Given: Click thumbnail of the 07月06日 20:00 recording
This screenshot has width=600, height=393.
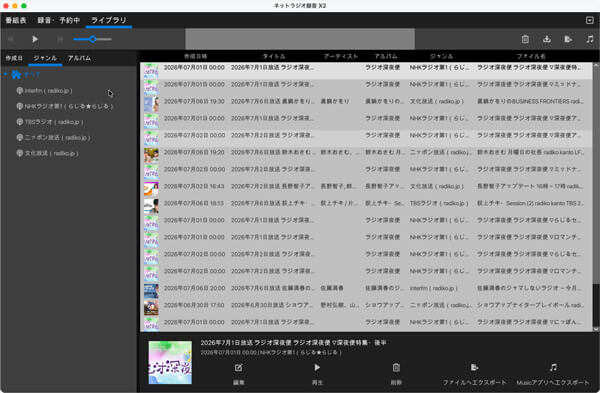Looking at the screenshot, I should pyautogui.click(x=151, y=291).
